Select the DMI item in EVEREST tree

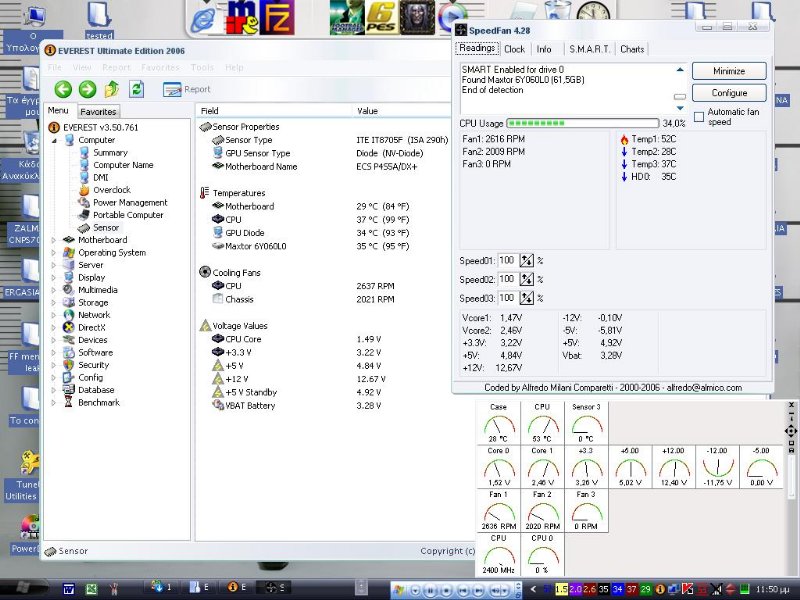[101, 178]
